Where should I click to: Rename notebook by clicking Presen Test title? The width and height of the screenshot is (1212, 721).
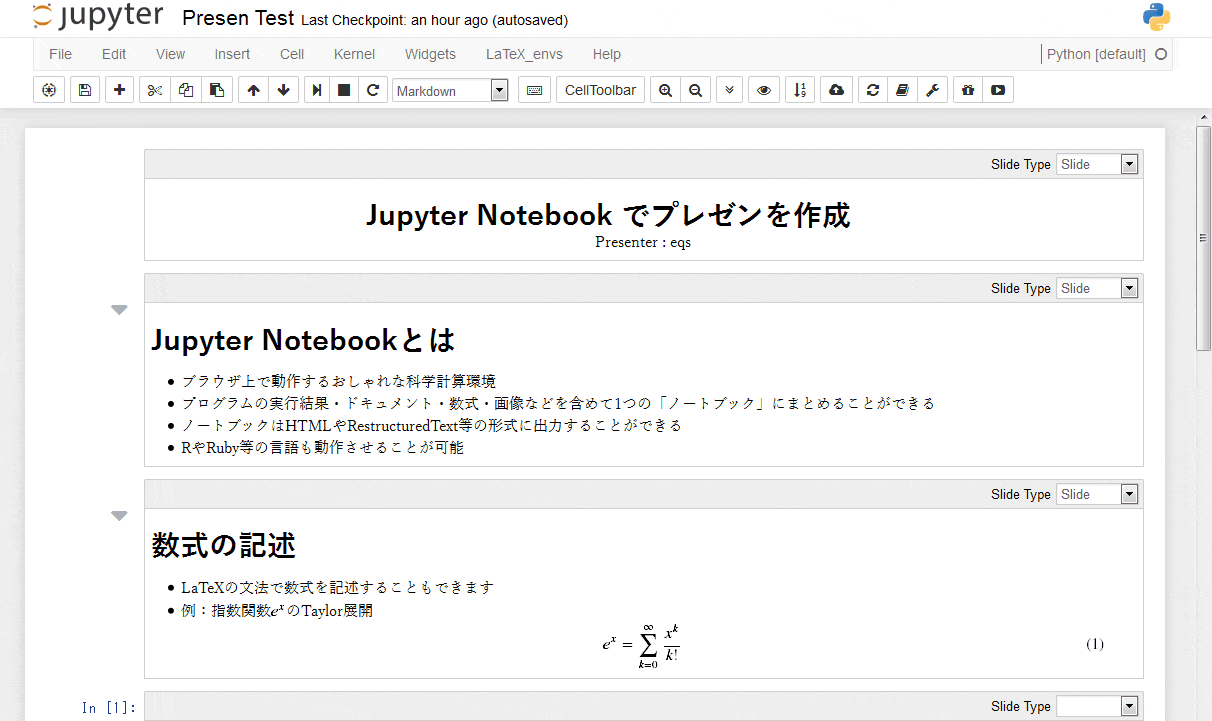[x=239, y=18]
